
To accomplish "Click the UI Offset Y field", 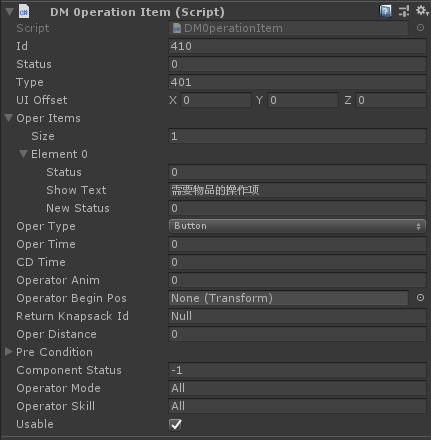I will pyautogui.click(x=303, y=100).
